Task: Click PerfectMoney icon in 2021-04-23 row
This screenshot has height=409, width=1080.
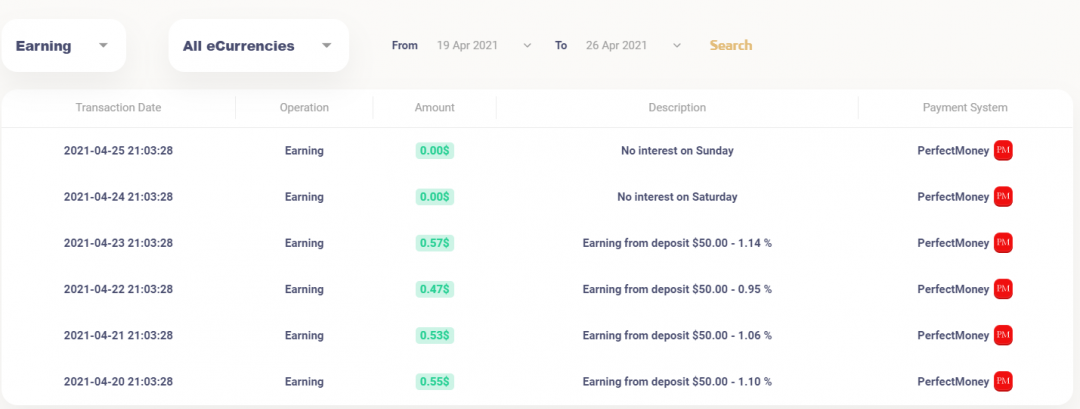Action: [x=1003, y=243]
